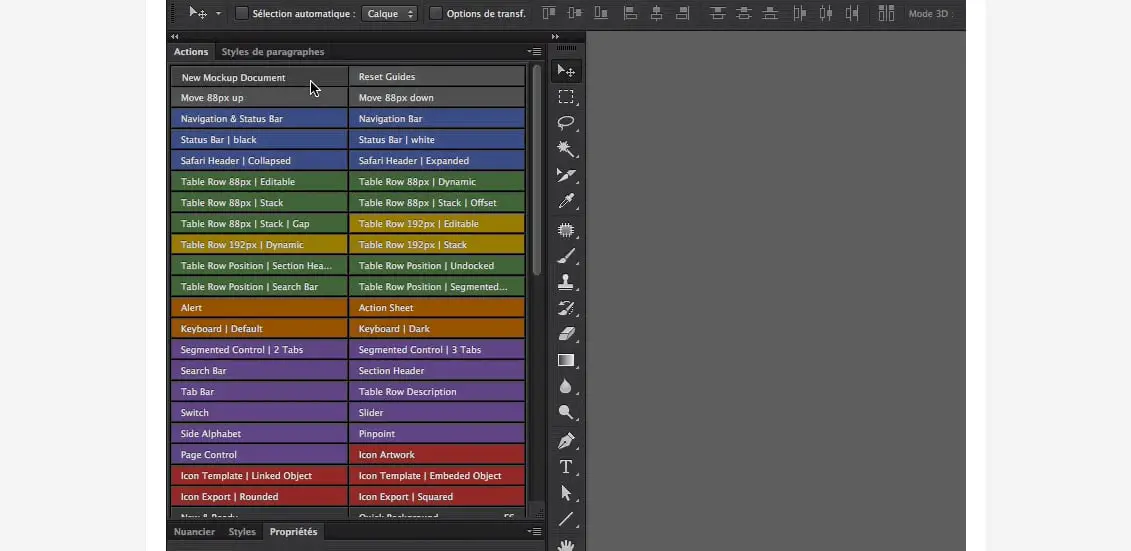The image size is (1131, 551).
Task: Select the Path Selection tool
Action: tap(566, 493)
